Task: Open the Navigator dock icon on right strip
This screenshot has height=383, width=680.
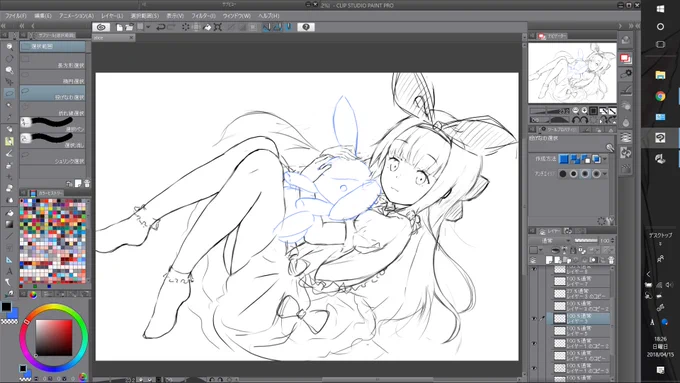Action: tap(625, 58)
